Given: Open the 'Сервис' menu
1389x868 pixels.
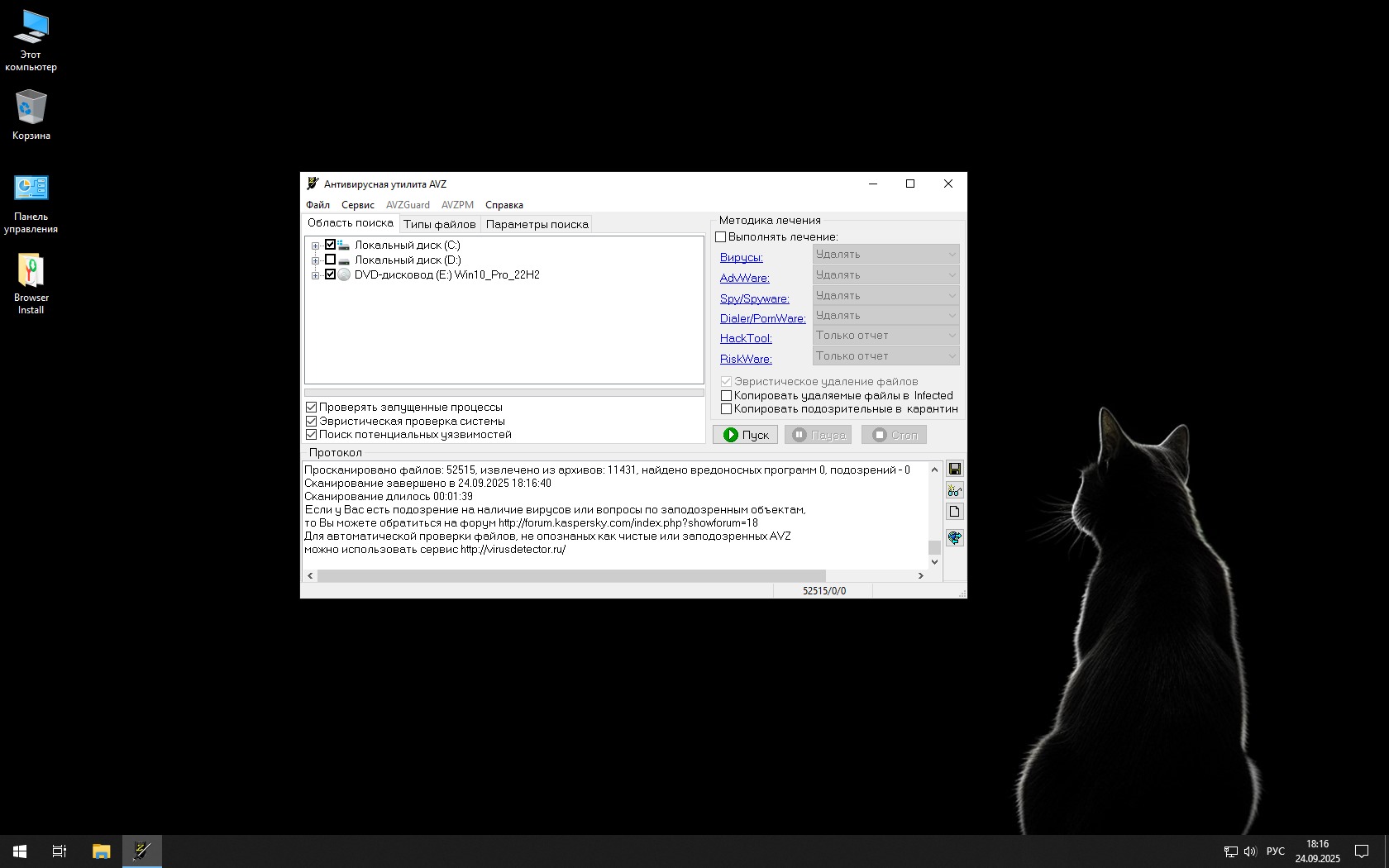Looking at the screenshot, I should [358, 205].
